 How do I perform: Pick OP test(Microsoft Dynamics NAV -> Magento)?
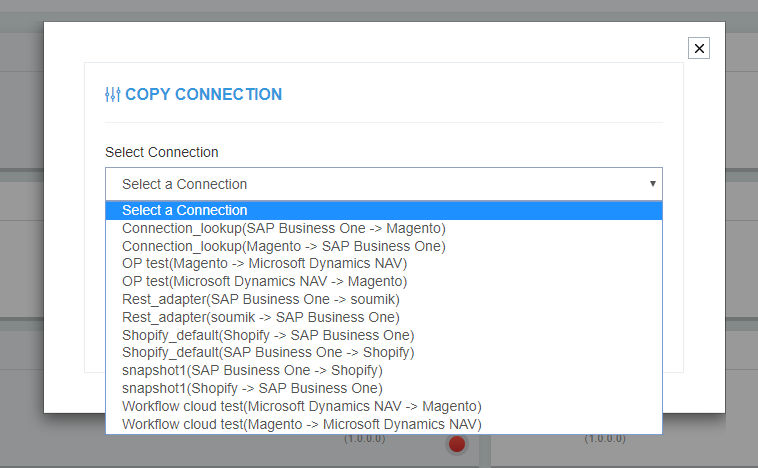click(x=384, y=281)
